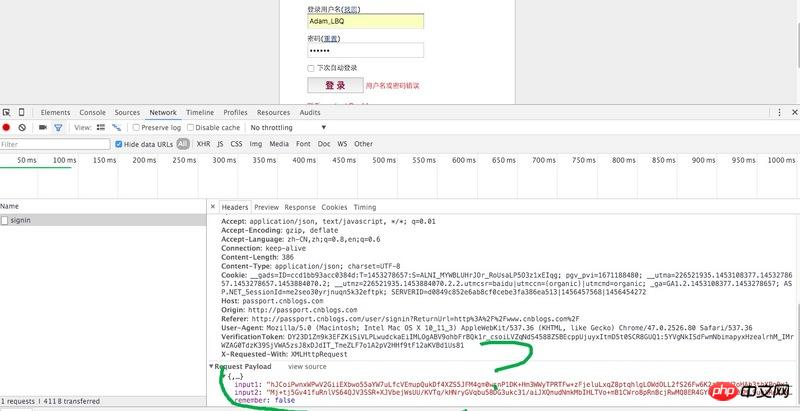Screen dimensions: 800x411
Task: Stop recording with the red record button
Action: tap(6, 127)
